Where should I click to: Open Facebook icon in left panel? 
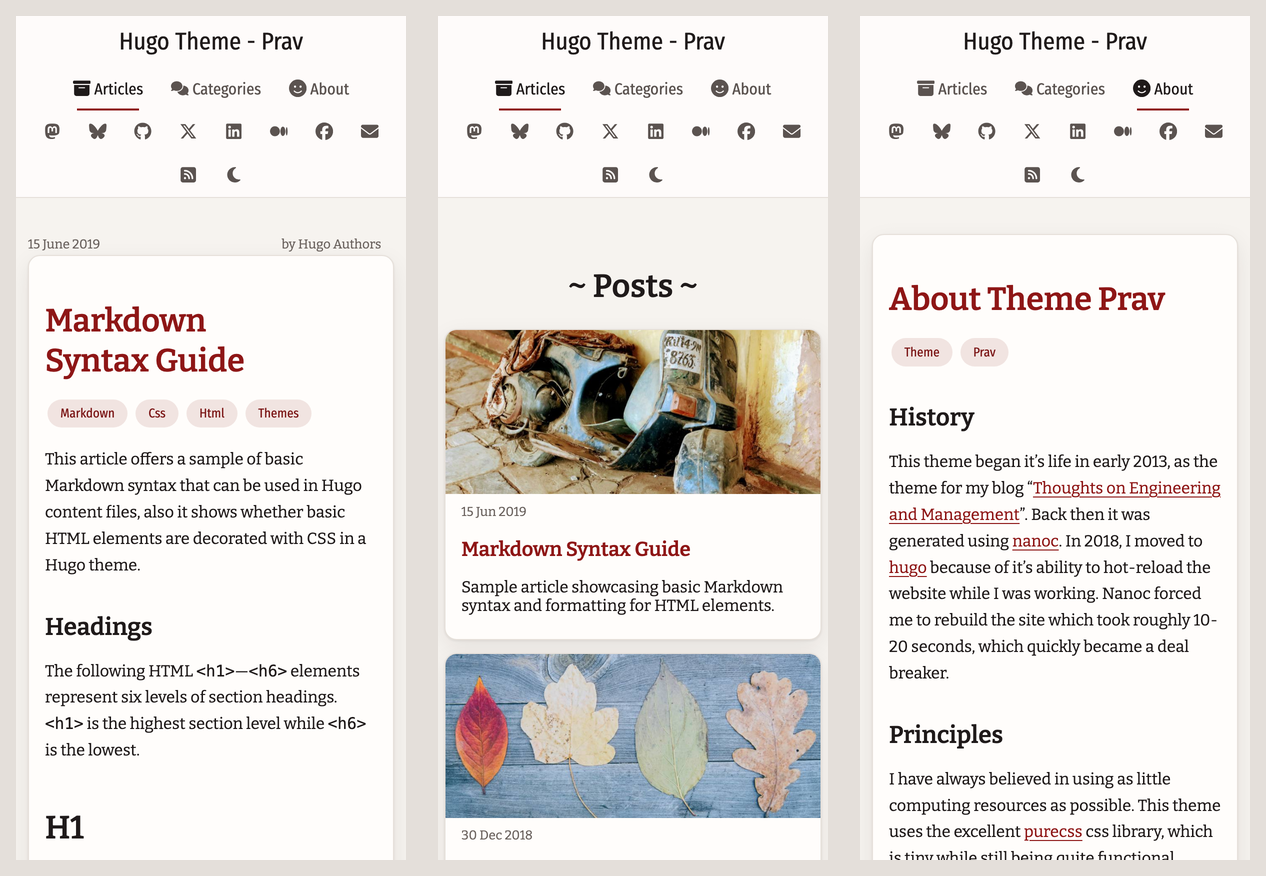pos(324,131)
